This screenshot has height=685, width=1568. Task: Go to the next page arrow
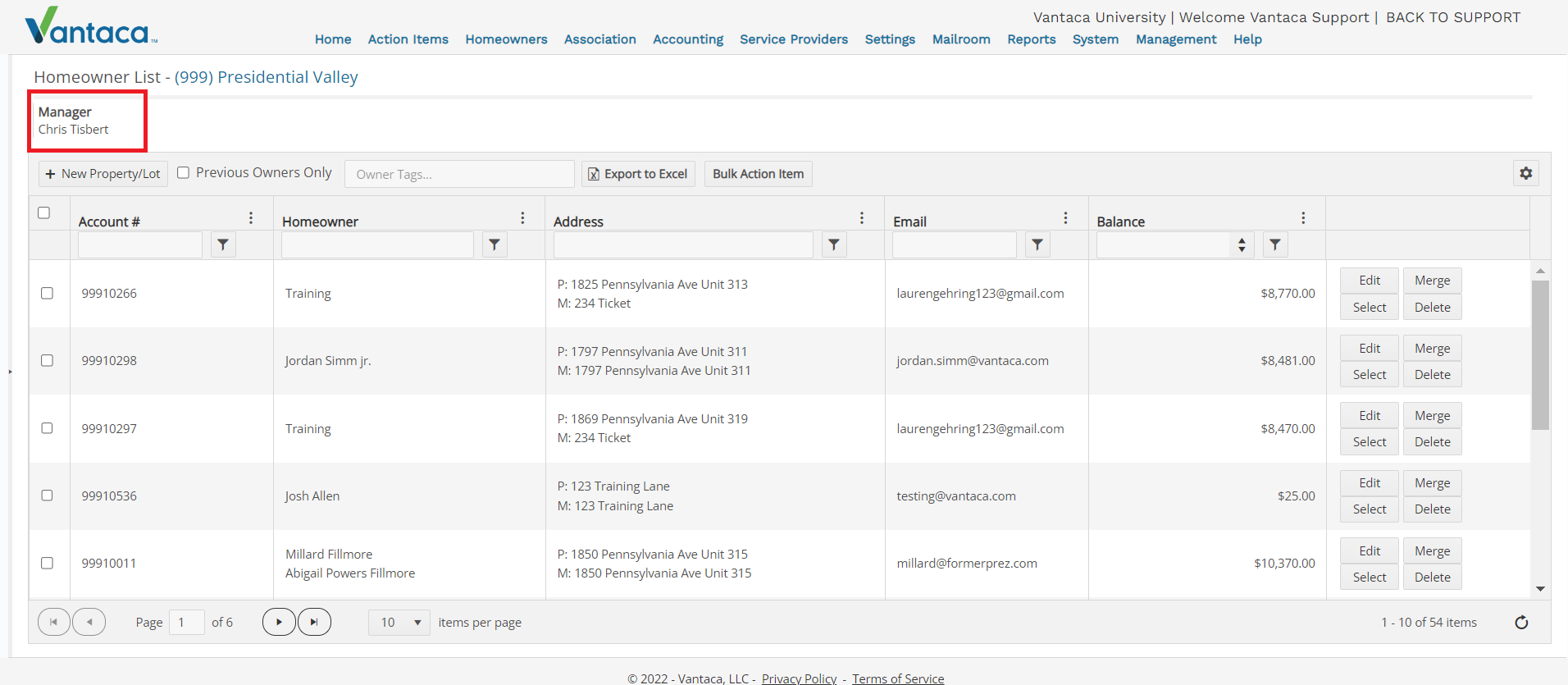click(279, 622)
